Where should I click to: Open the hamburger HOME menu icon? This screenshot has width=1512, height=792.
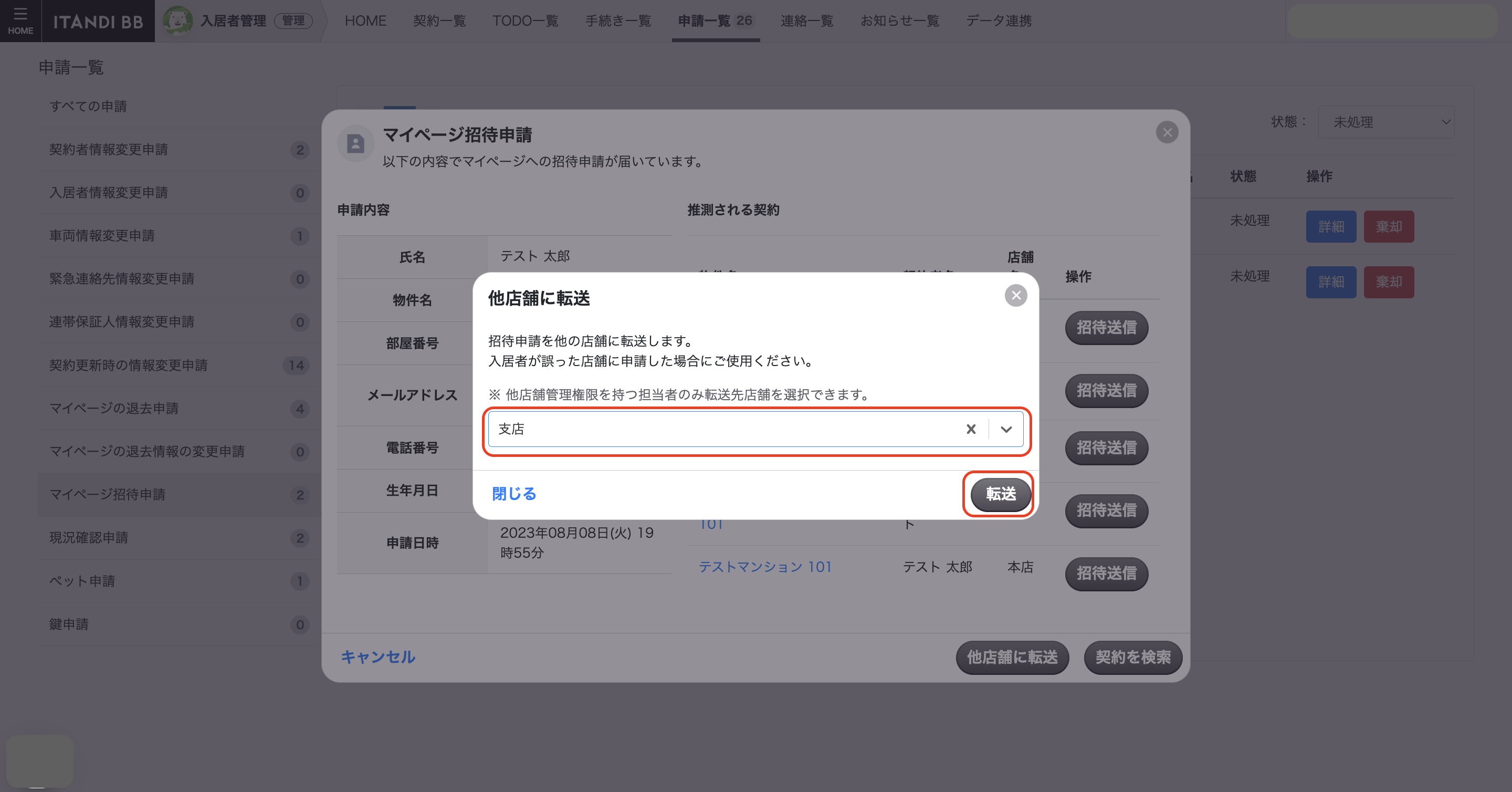coord(20,20)
